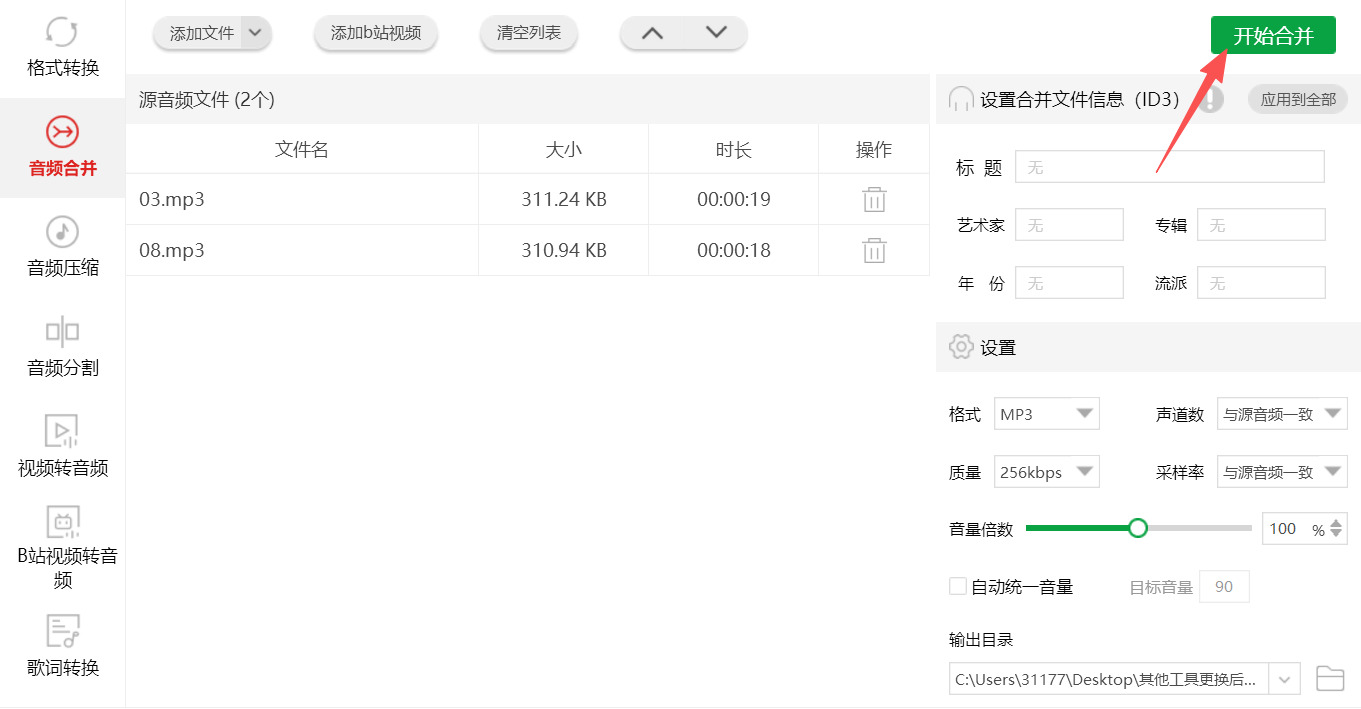Click the 源音频文件 (2个) heading

click(207, 99)
